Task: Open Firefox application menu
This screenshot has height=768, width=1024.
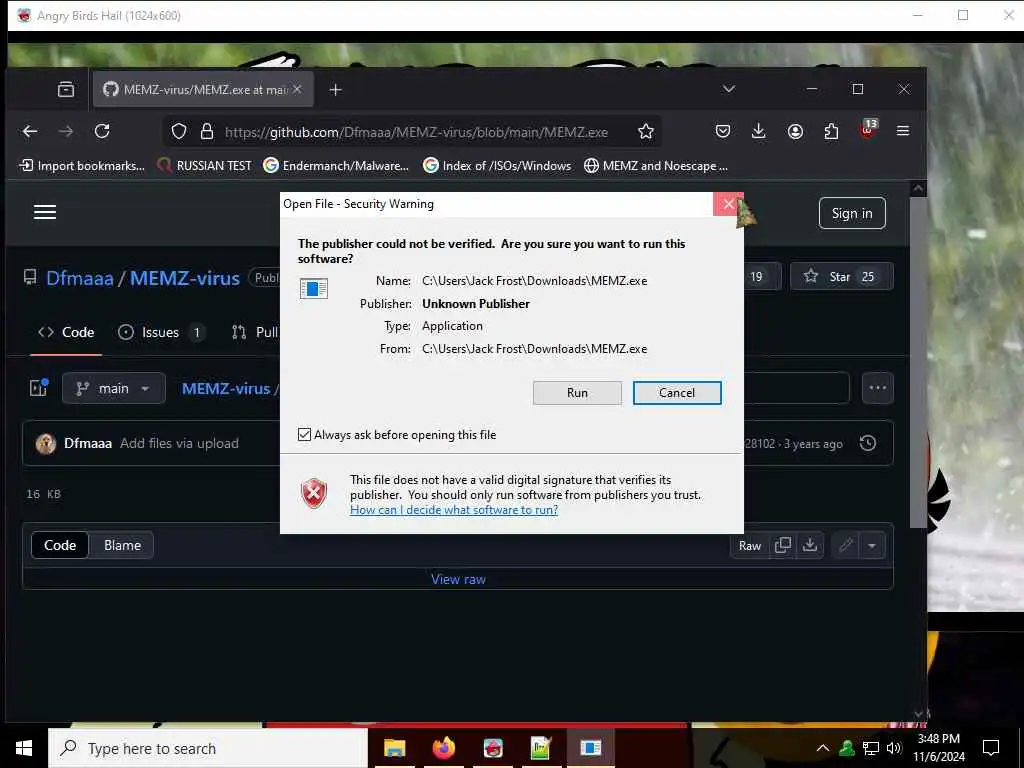Action: click(903, 131)
